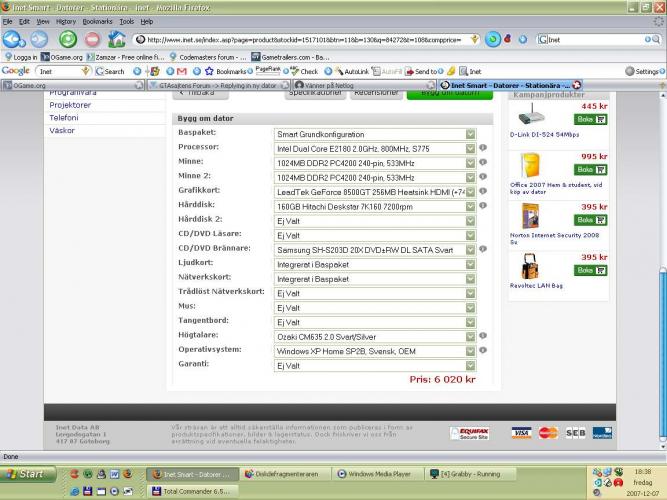Click the browser Back arrow button
Viewport: 667px width, 500px height.
pyautogui.click(x=13, y=39)
